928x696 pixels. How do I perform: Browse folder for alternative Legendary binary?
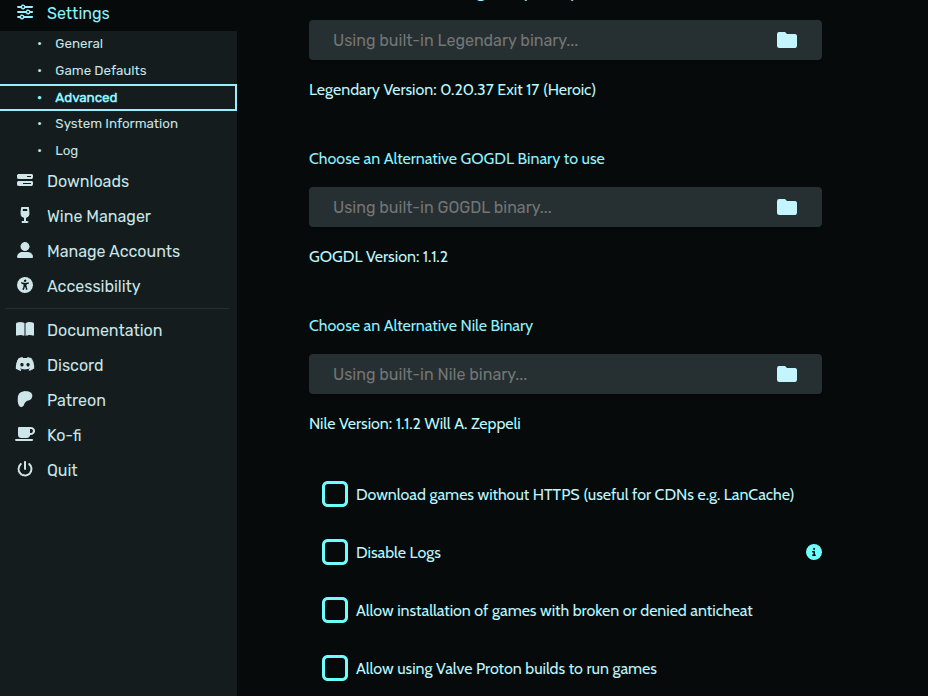coord(787,40)
